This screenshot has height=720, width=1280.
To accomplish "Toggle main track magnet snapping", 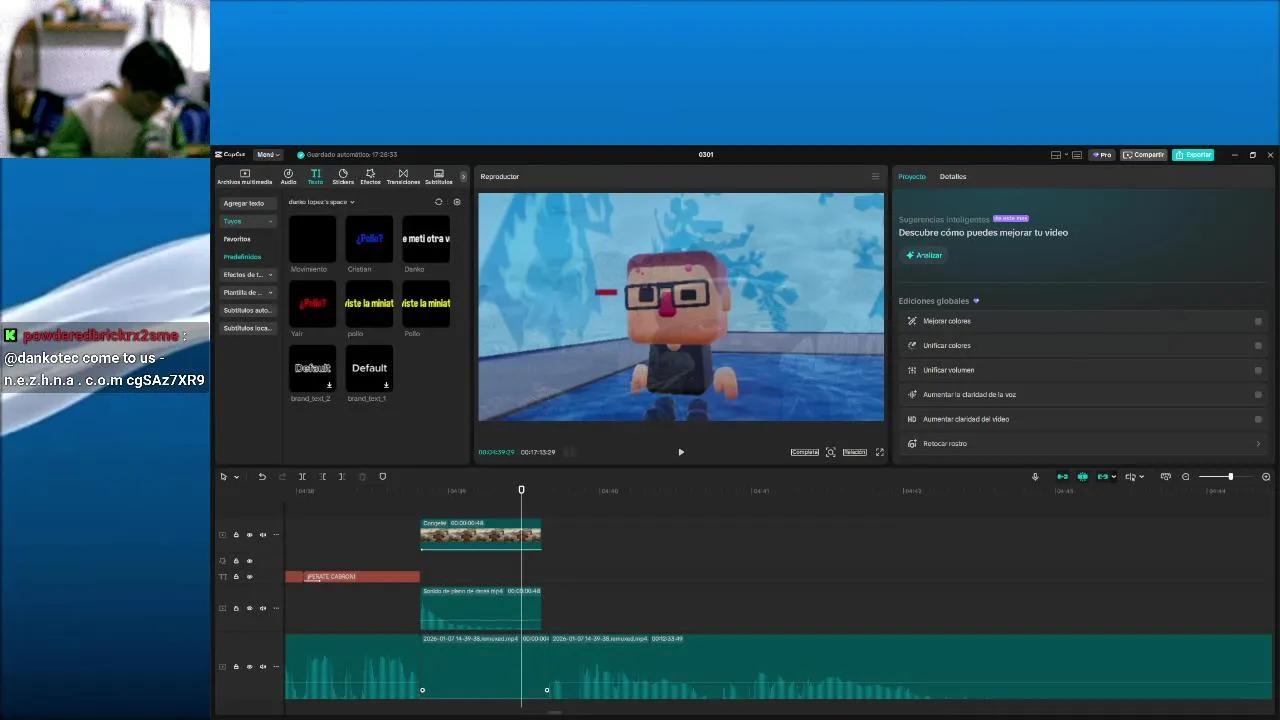I will click(x=1062, y=477).
